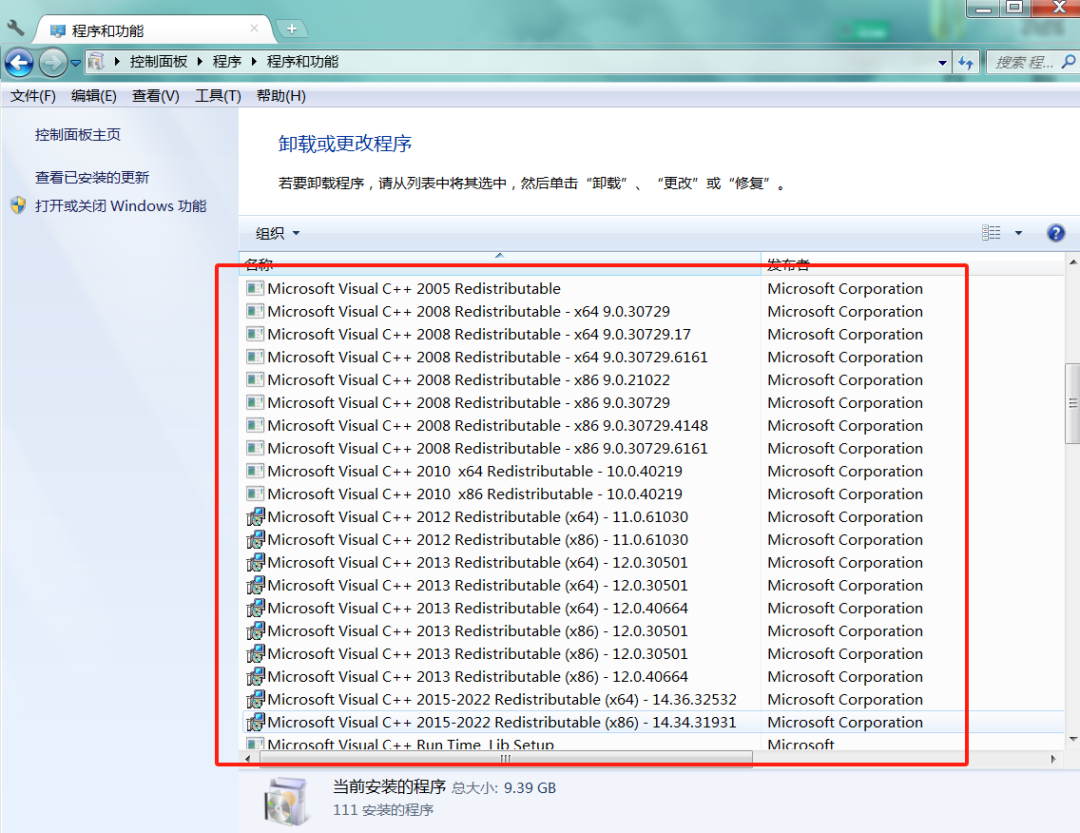Select Visual C++ 2013 Redistributable (x86) 12.0.40664

(x=653, y=677)
